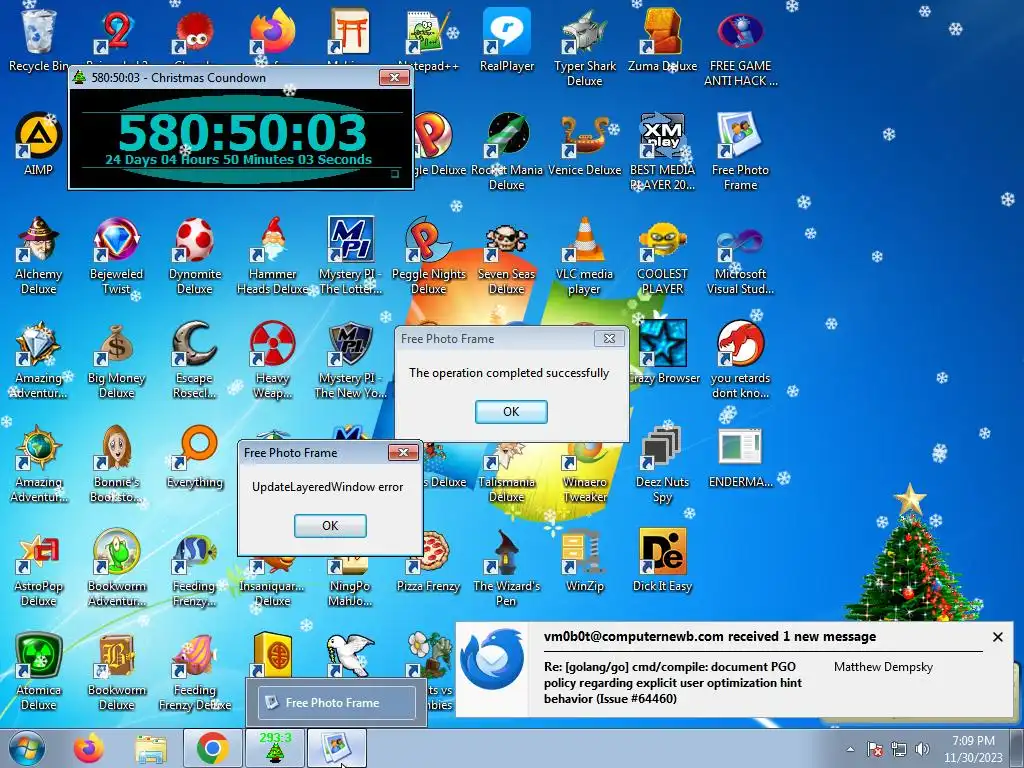Open the clock showing 7:09 PM

click(x=973, y=749)
